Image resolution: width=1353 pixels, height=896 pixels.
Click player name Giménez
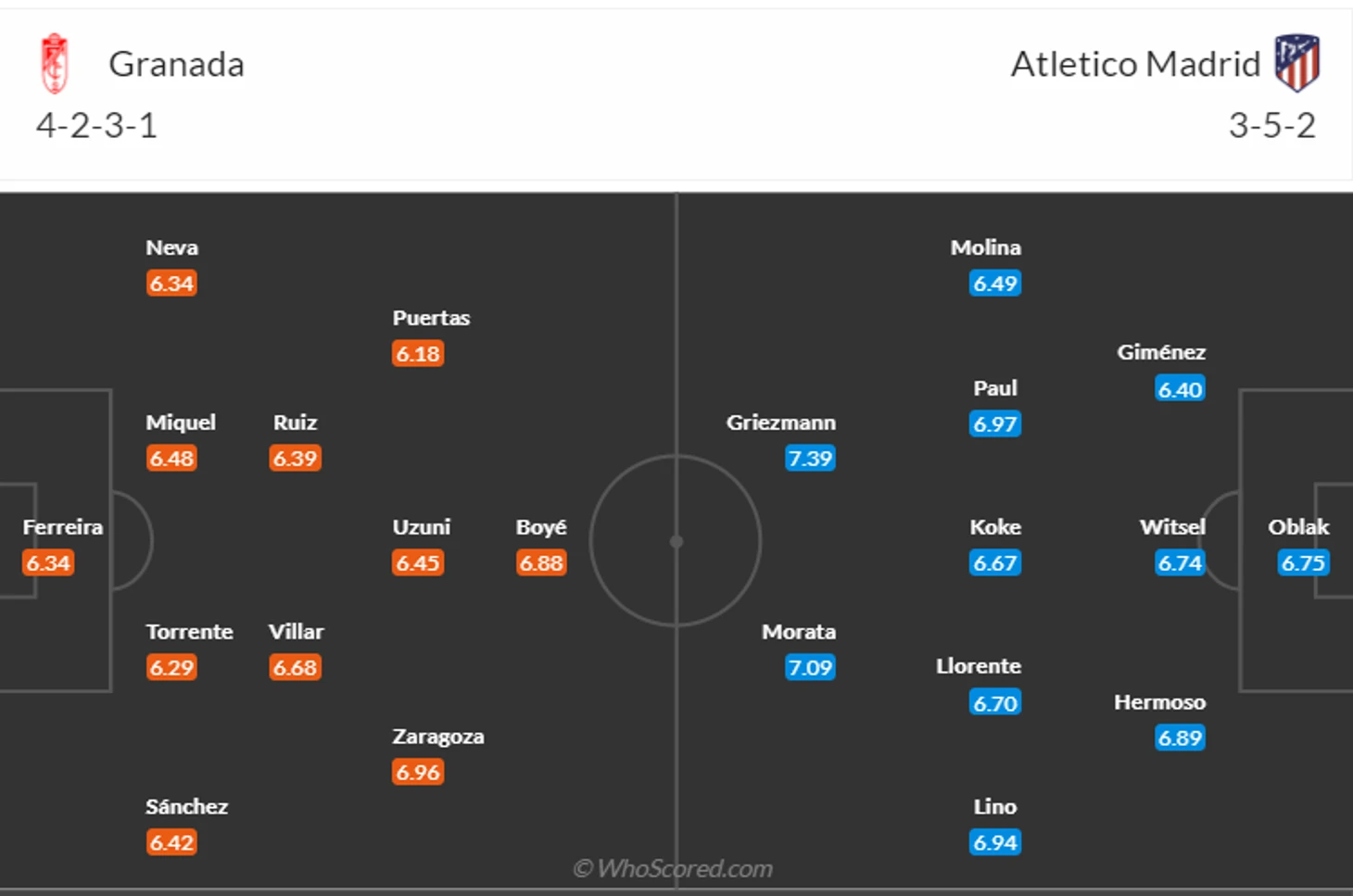pyautogui.click(x=1161, y=352)
